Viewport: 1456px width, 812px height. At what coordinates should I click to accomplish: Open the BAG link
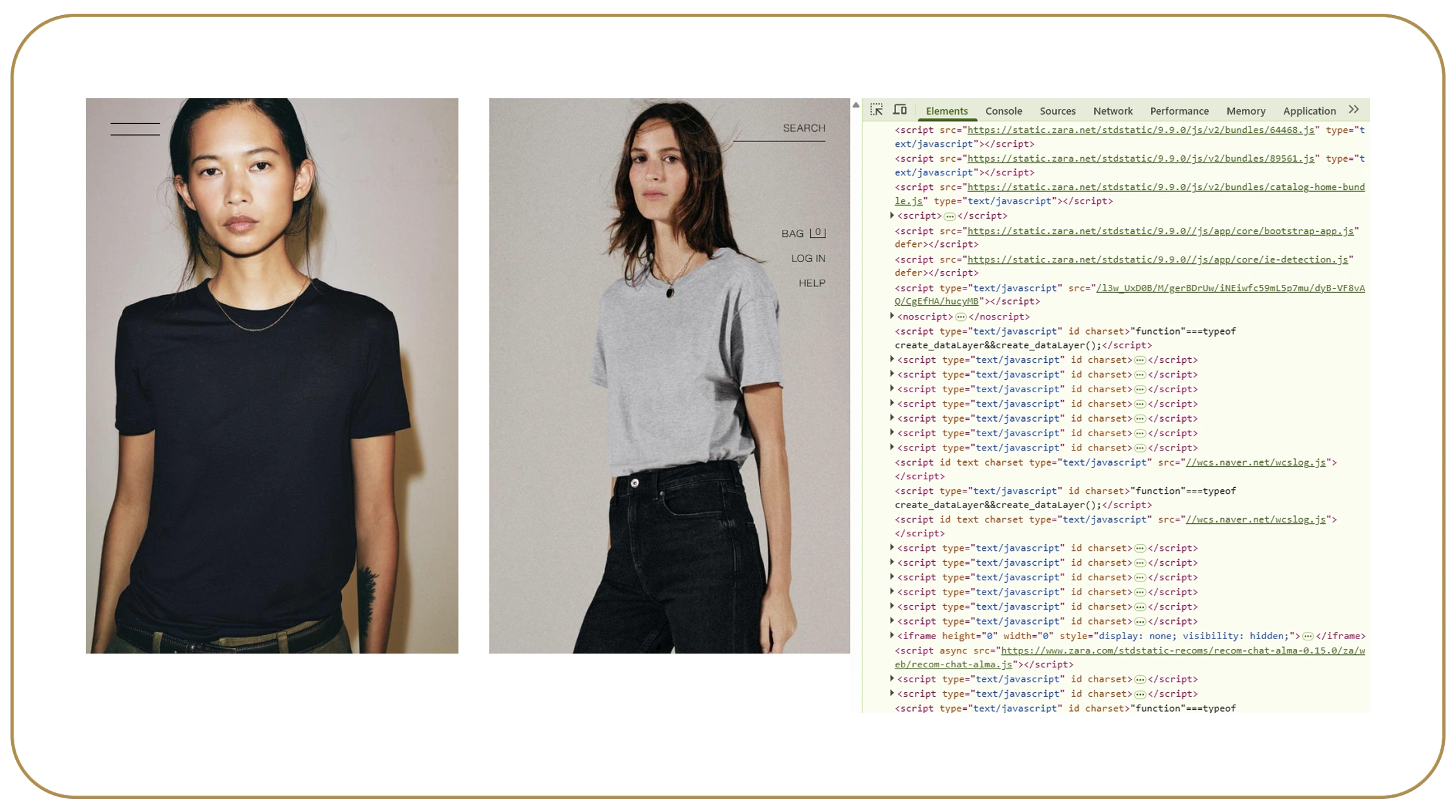792,233
